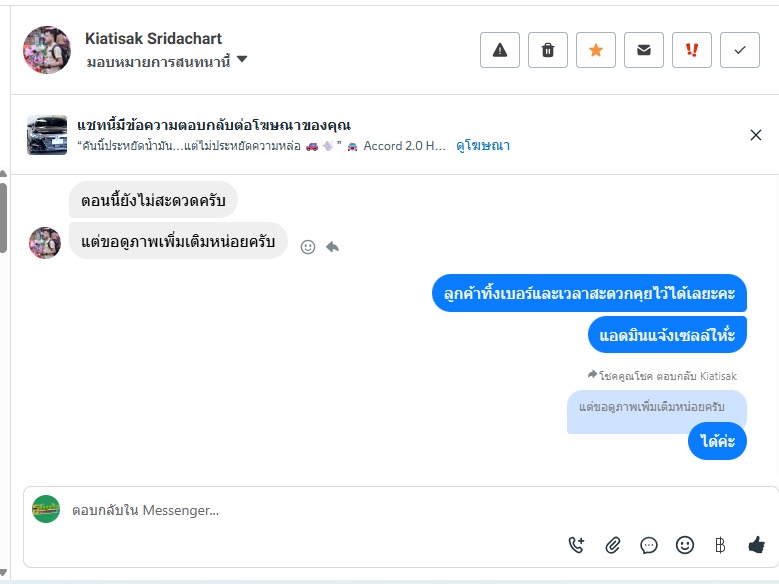Open saved replies speech bubble icon
The height and width of the screenshot is (584, 779).
(x=649, y=545)
